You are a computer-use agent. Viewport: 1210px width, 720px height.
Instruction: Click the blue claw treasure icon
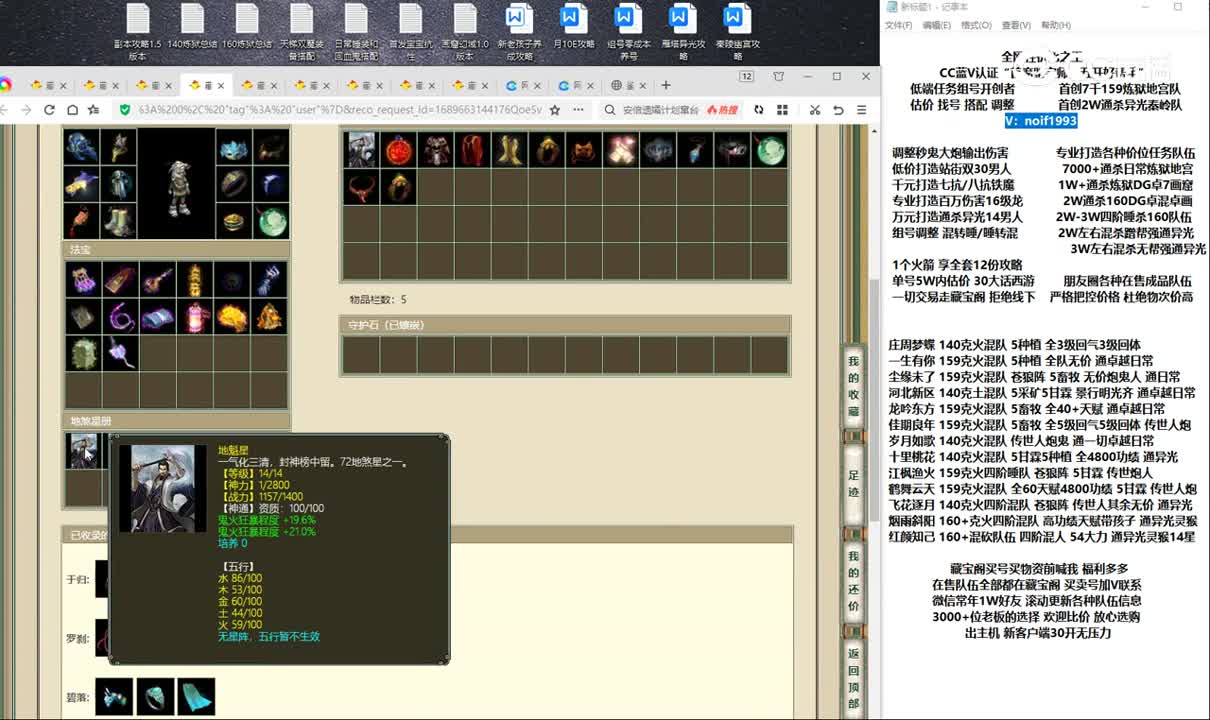[268, 279]
